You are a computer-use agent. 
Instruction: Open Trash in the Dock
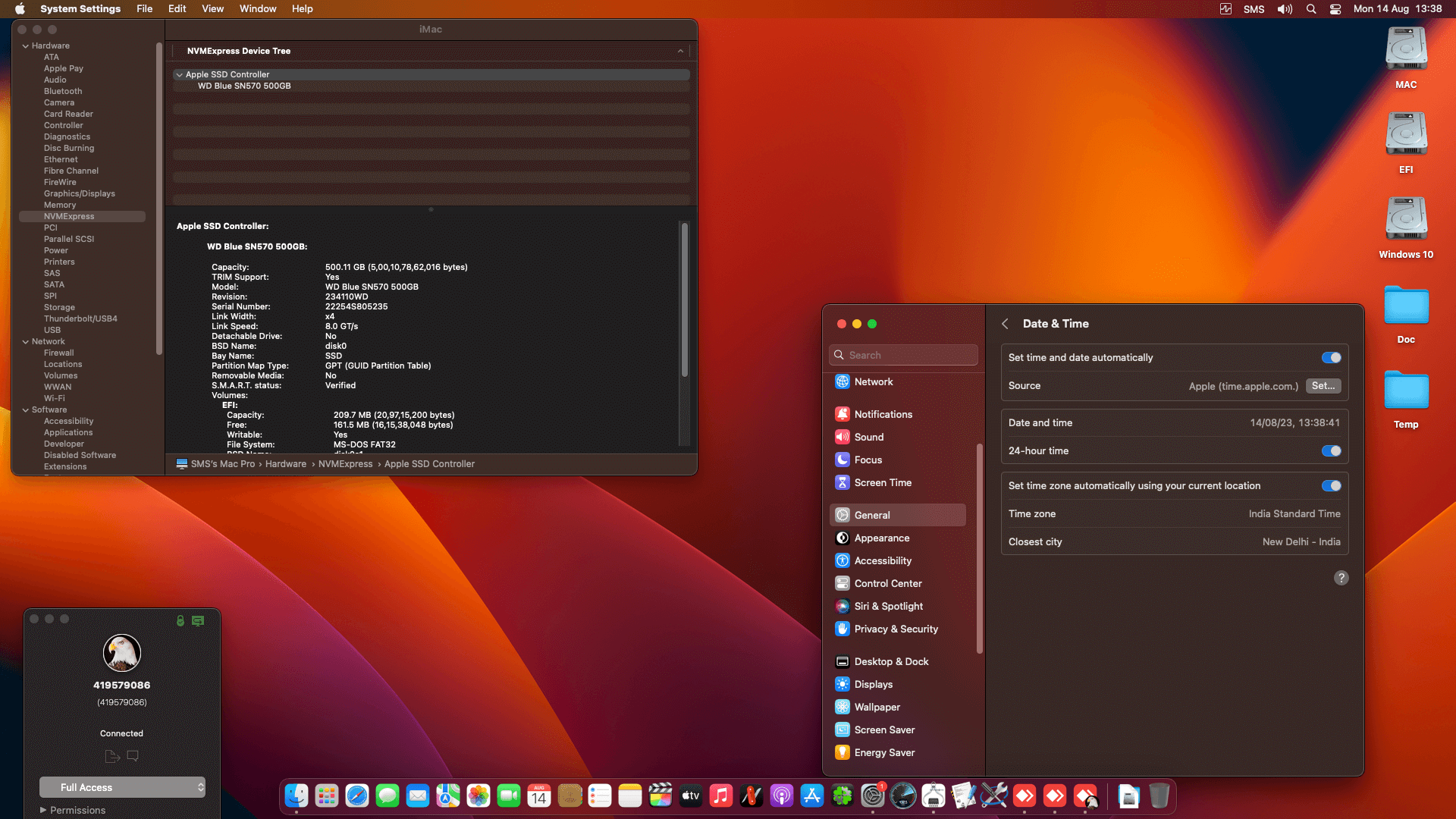[1159, 795]
